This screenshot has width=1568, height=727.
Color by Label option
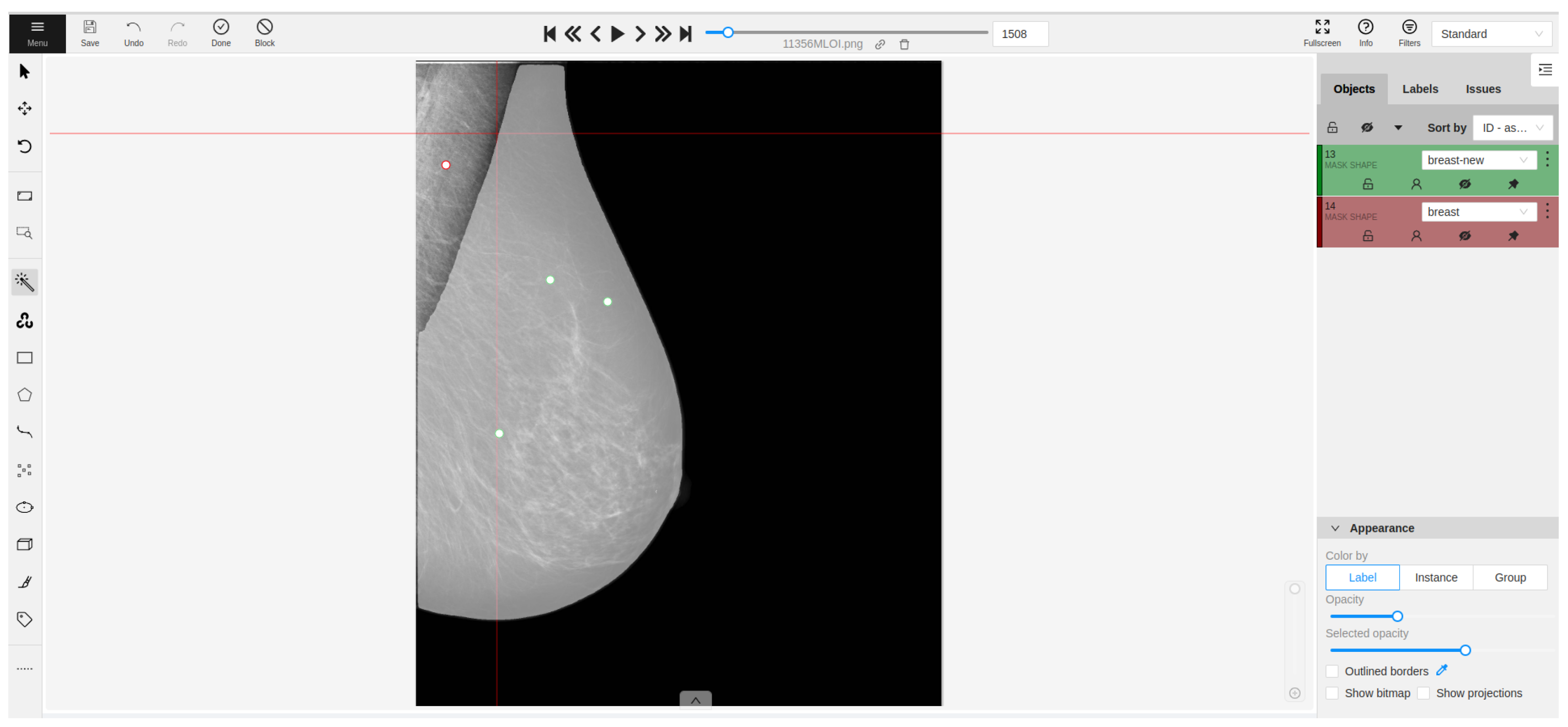1362,577
